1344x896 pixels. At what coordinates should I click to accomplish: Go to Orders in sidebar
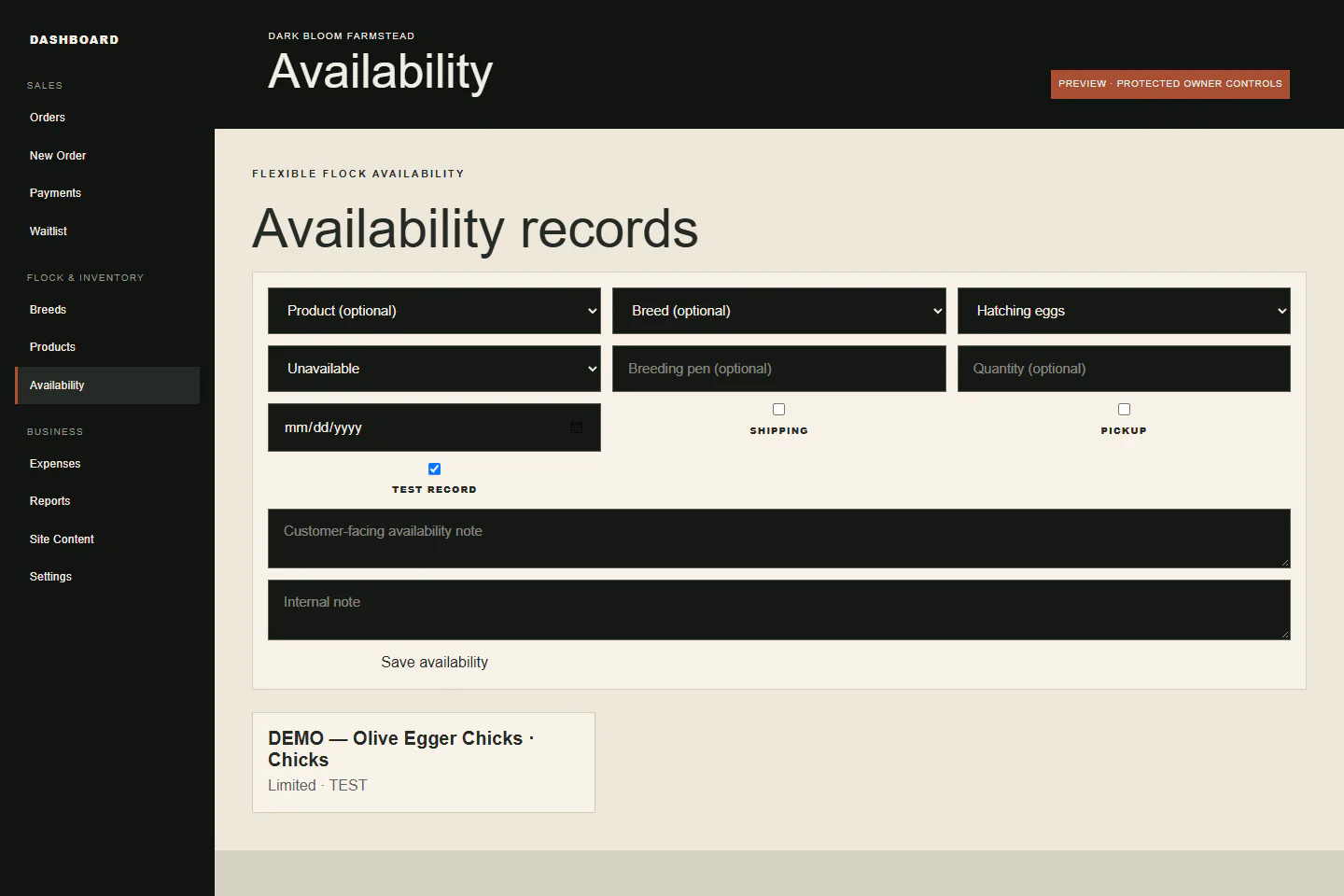[x=107, y=118]
